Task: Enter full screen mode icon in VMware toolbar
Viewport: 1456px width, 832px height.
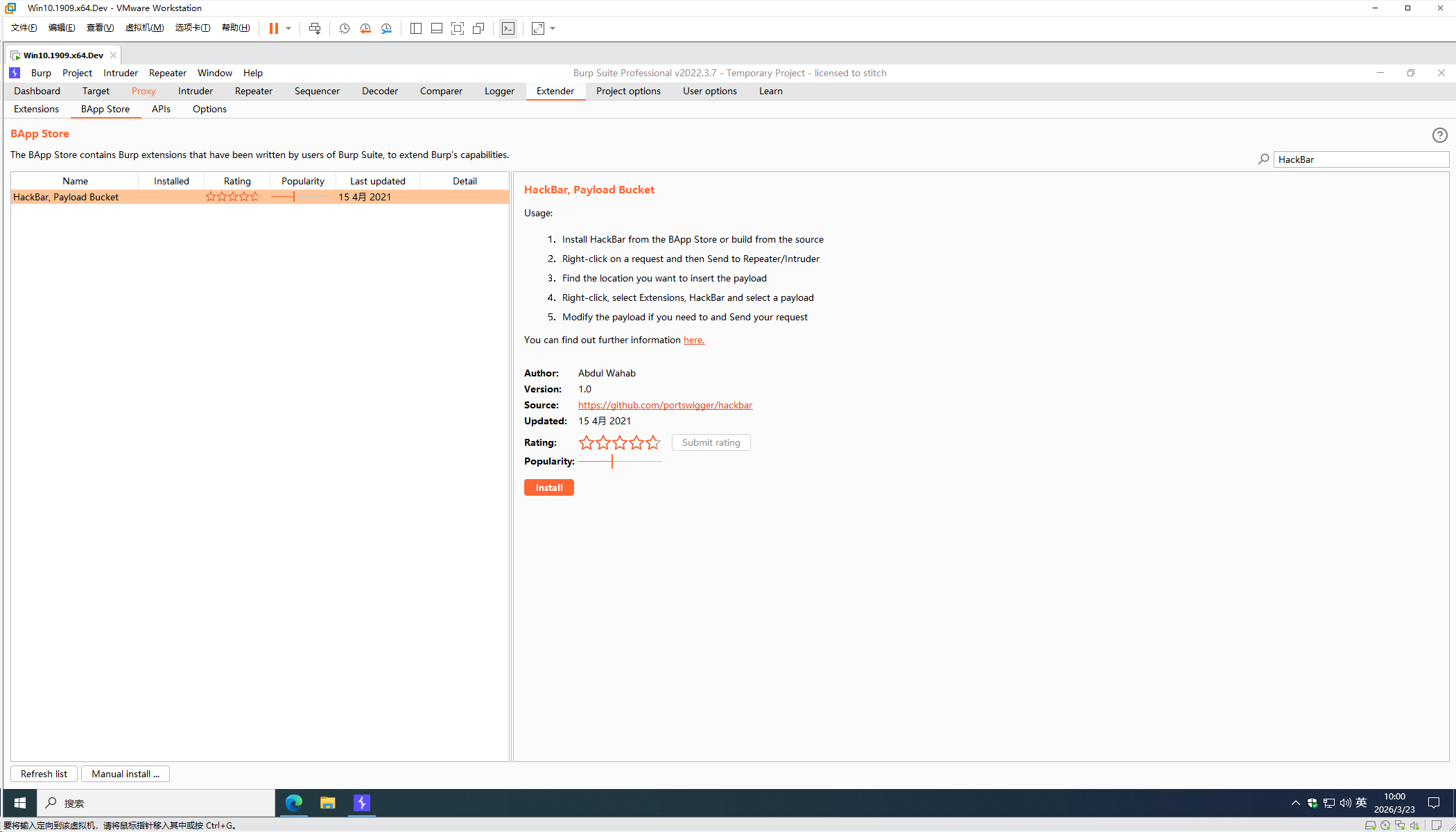Action: click(457, 28)
